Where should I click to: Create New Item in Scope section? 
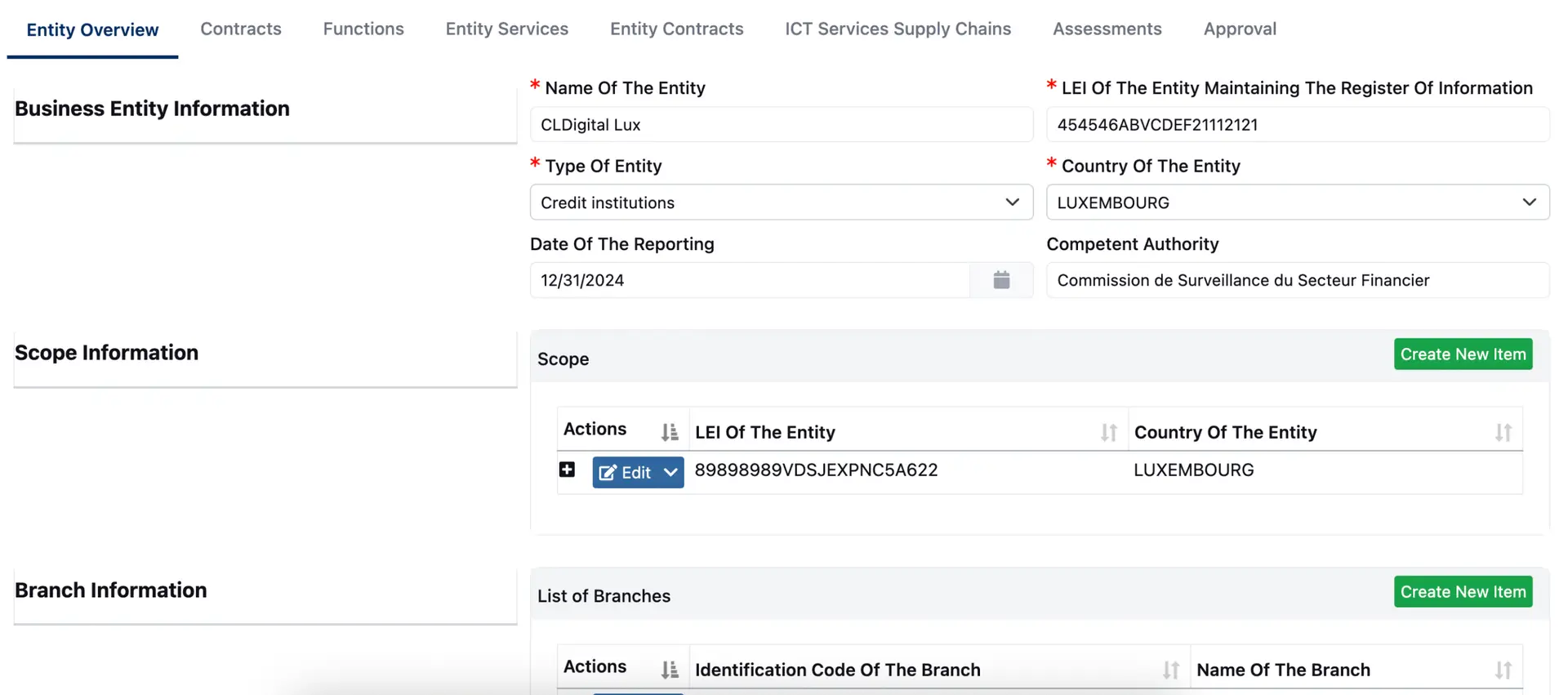point(1462,354)
